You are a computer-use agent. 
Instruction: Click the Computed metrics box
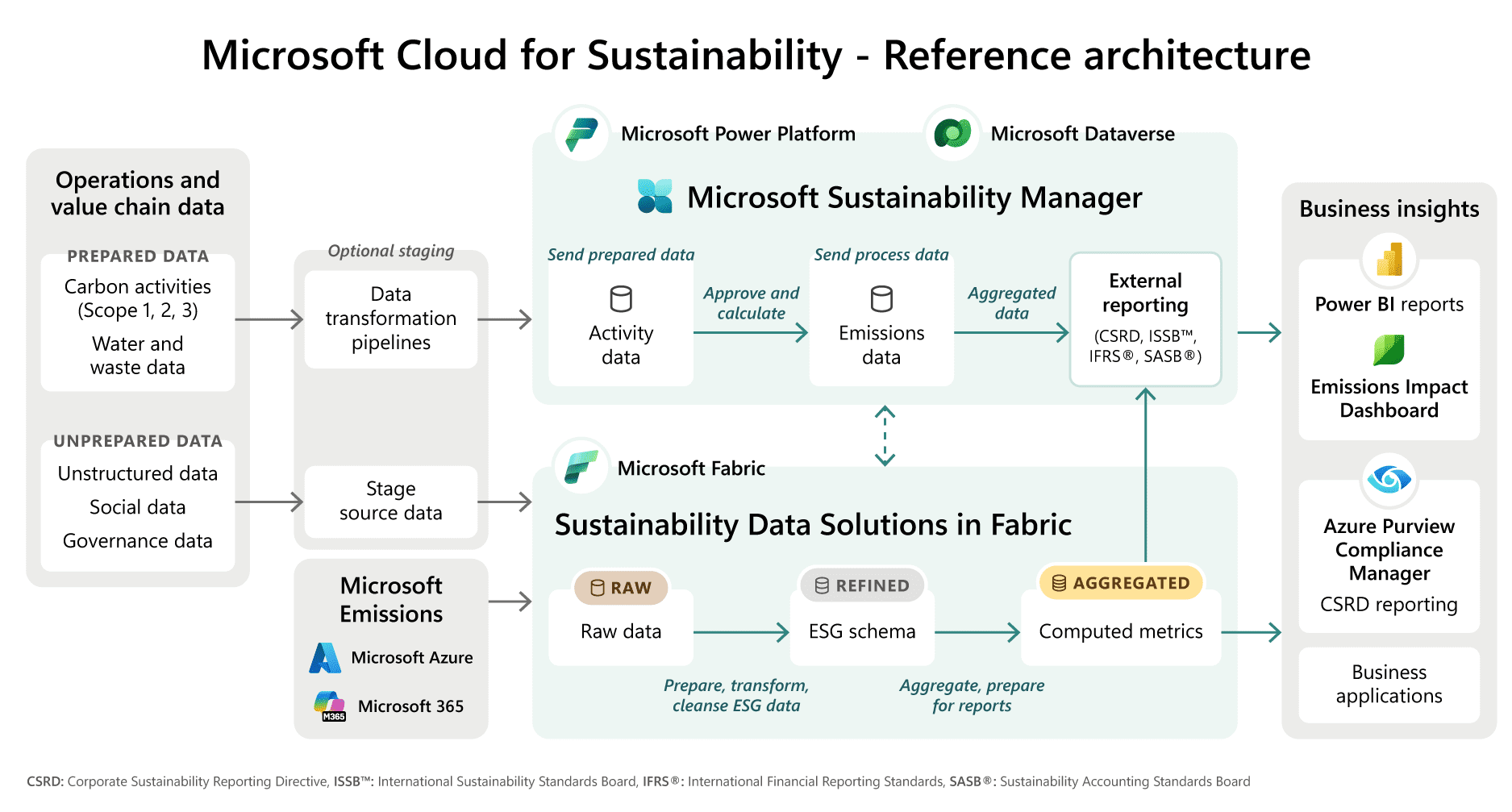pos(1121,631)
